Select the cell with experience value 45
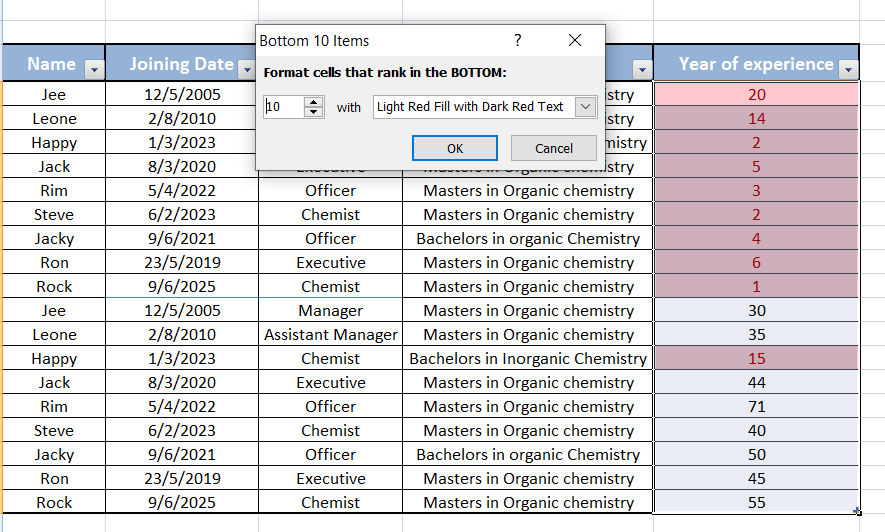The height and width of the screenshot is (532, 885). click(756, 478)
